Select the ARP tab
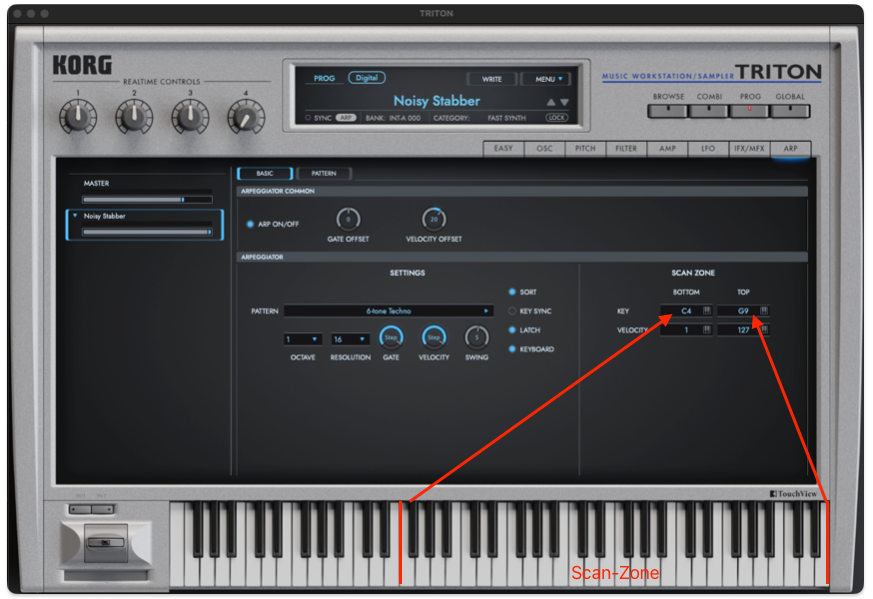The image size is (873, 599). [x=791, y=148]
